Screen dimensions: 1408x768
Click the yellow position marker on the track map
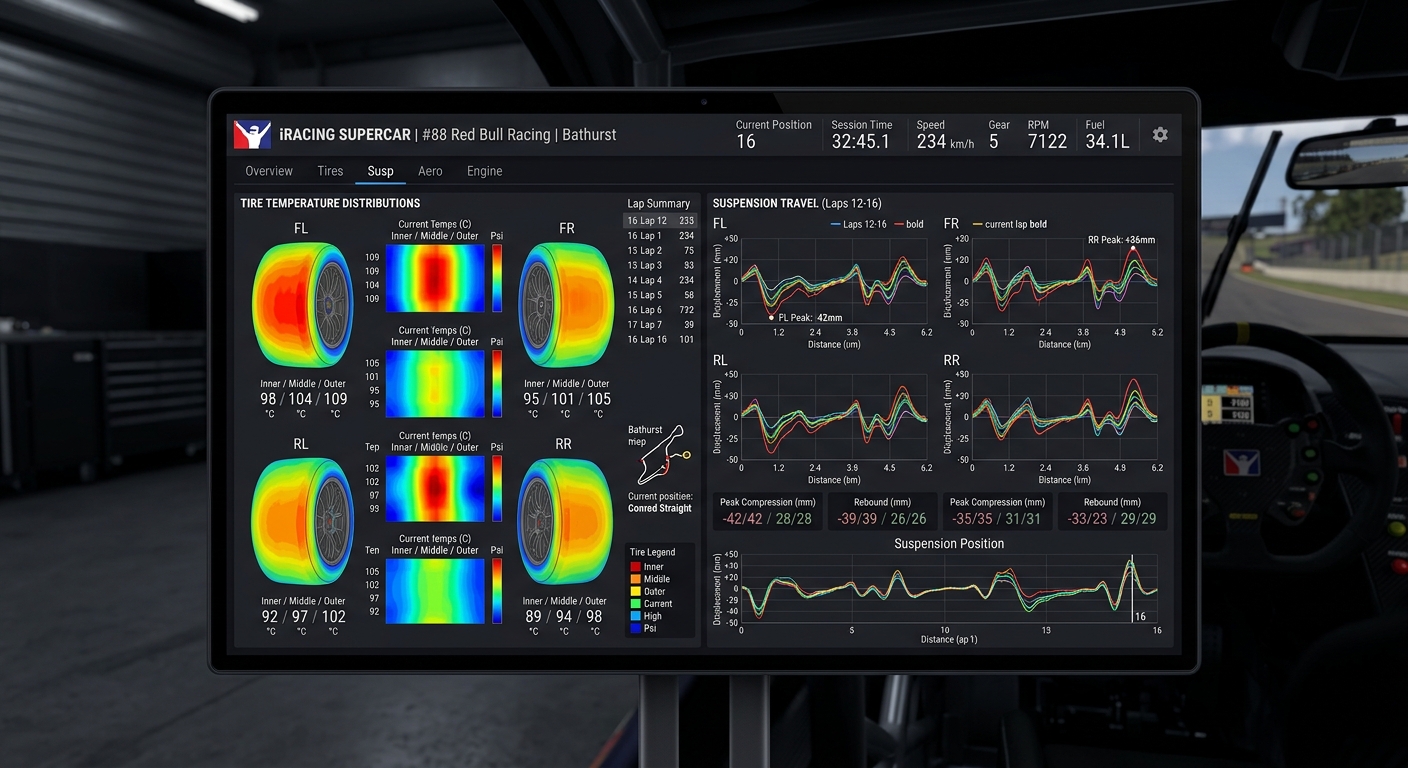(686, 455)
